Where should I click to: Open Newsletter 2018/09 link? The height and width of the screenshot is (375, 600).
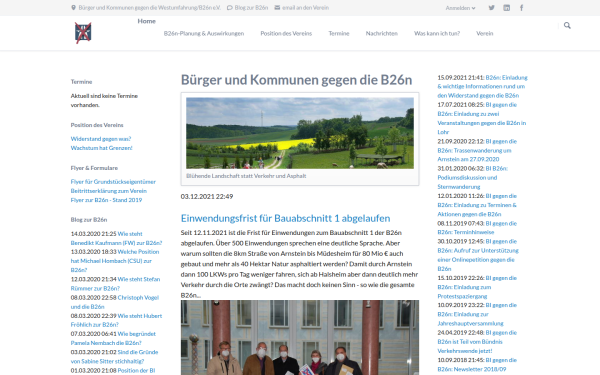477,365
